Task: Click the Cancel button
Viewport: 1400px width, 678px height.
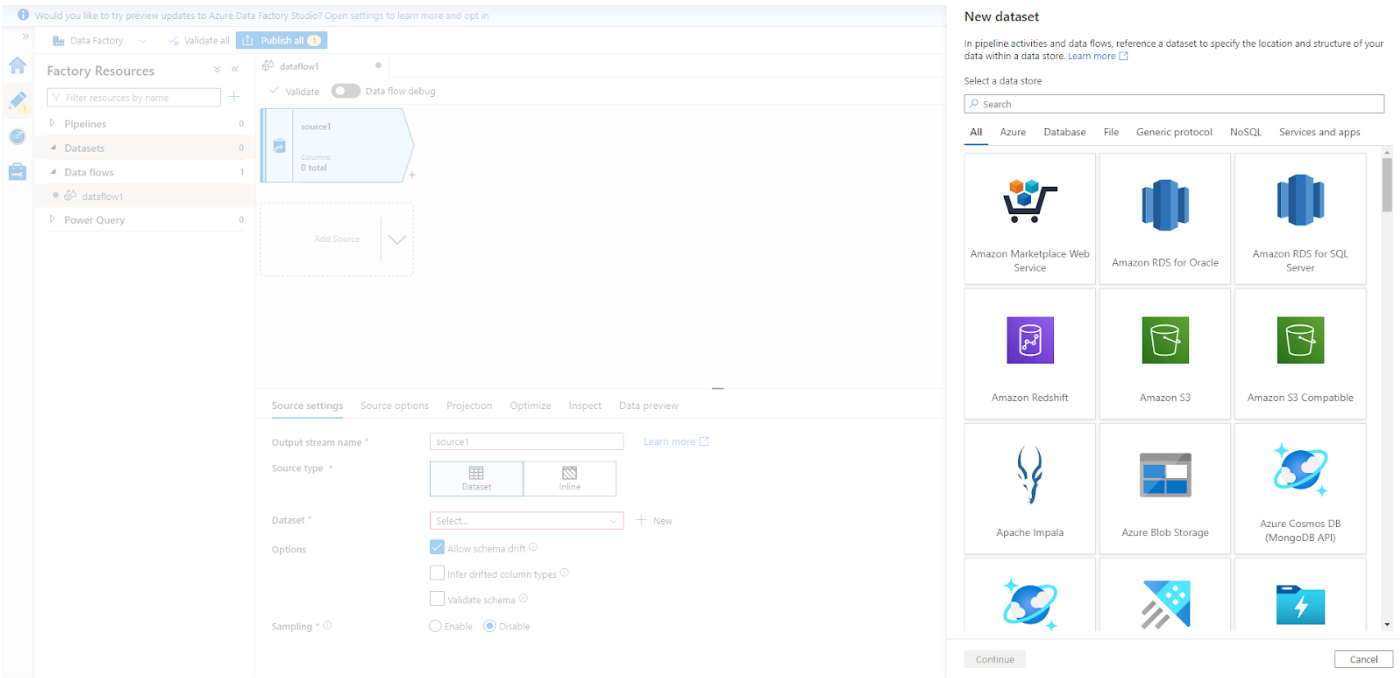Action: pos(1363,659)
